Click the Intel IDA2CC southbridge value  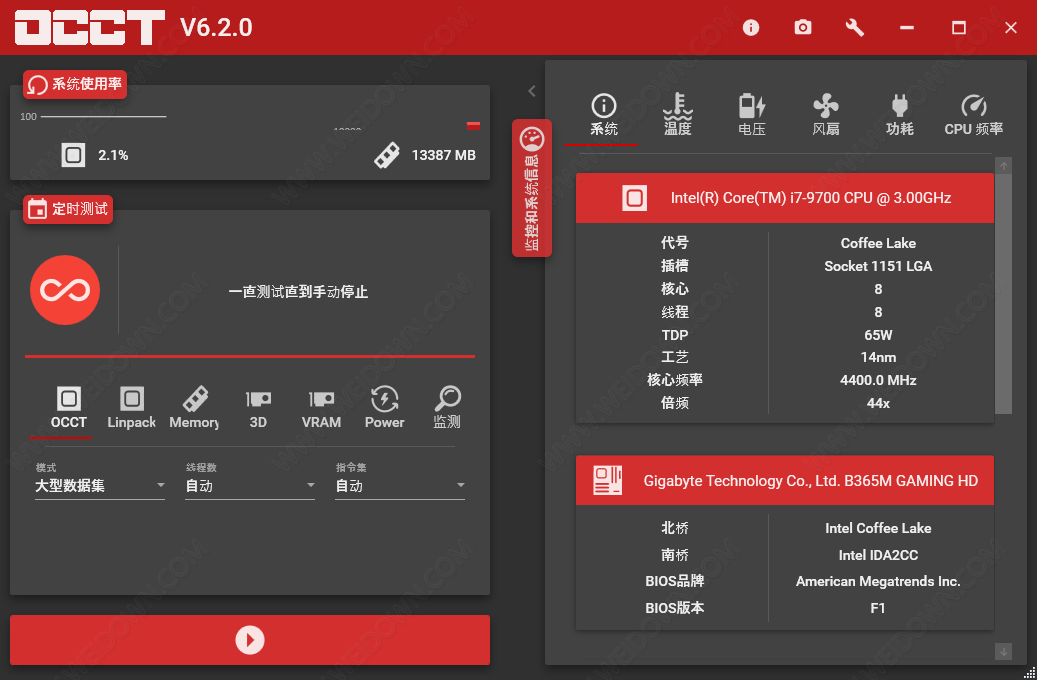pos(878,556)
